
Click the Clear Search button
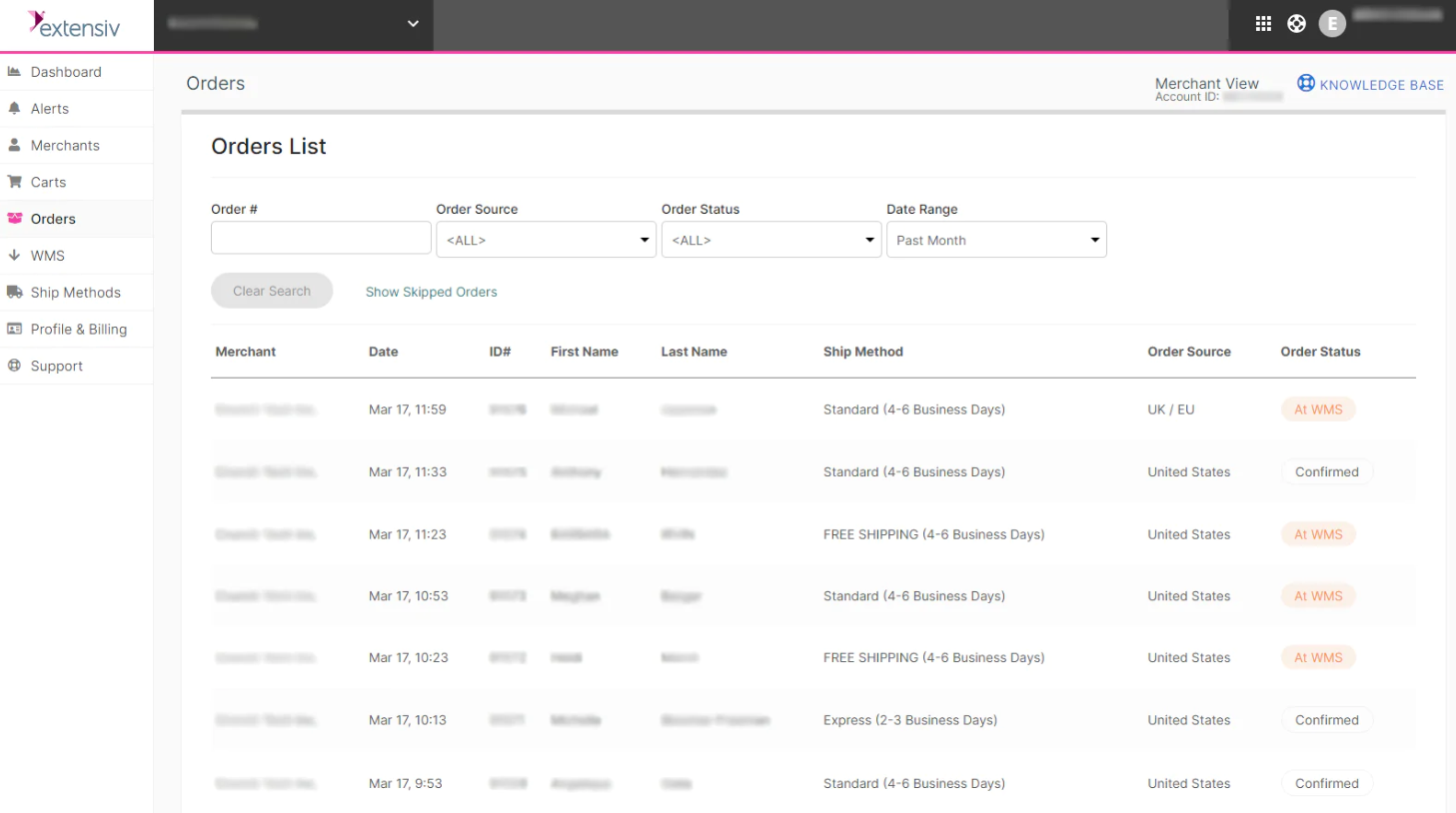pyautogui.click(x=271, y=290)
